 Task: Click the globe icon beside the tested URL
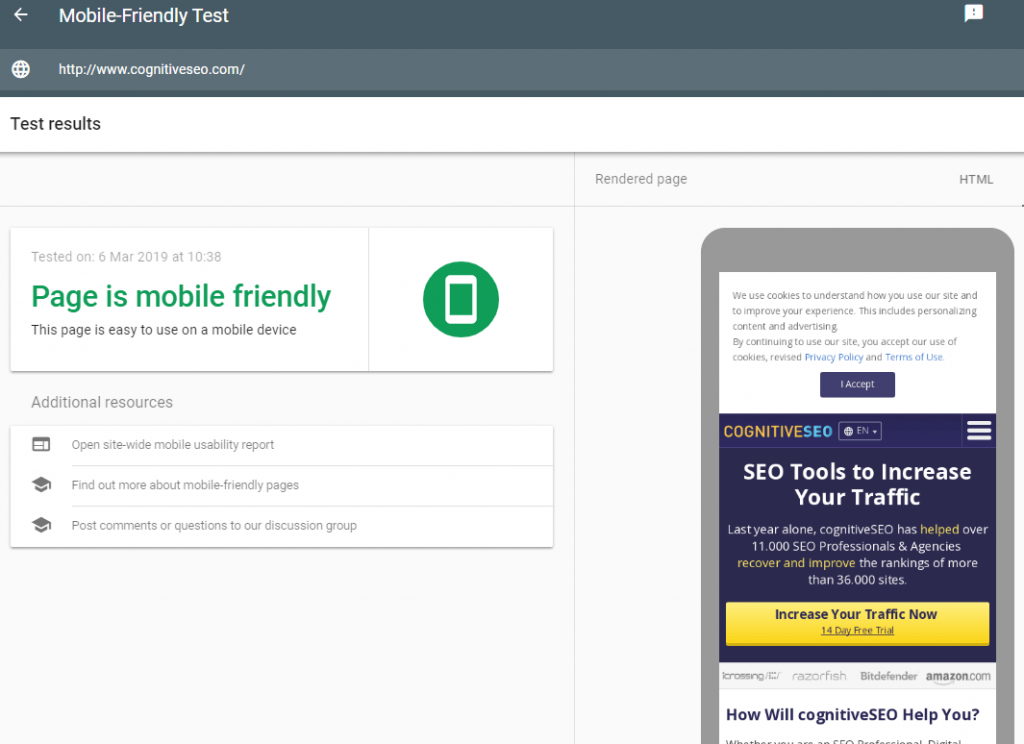pyautogui.click(x=20, y=69)
